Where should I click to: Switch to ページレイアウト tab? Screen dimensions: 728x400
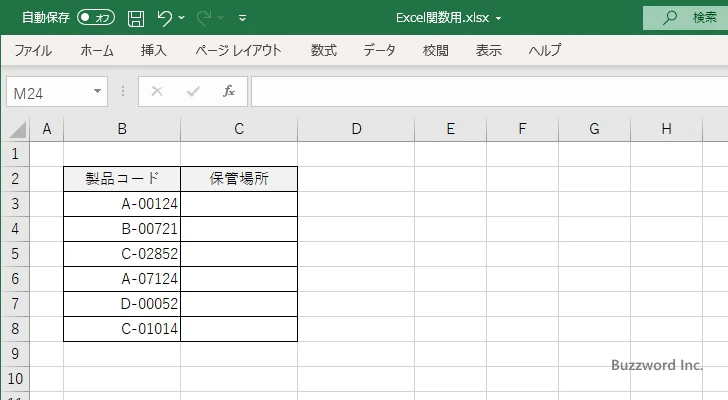(x=238, y=50)
